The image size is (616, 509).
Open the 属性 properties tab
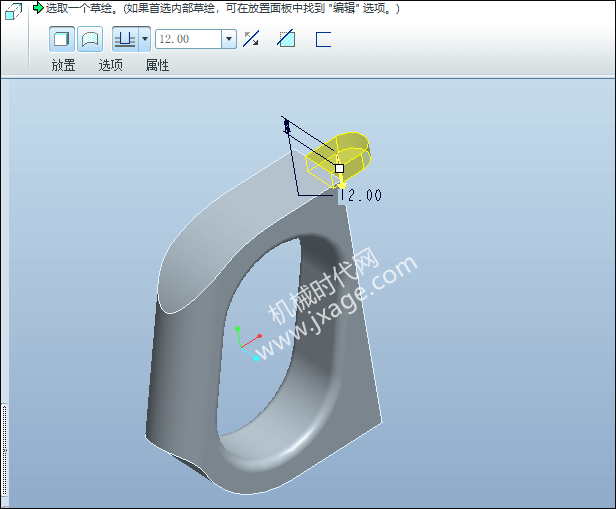[157, 65]
